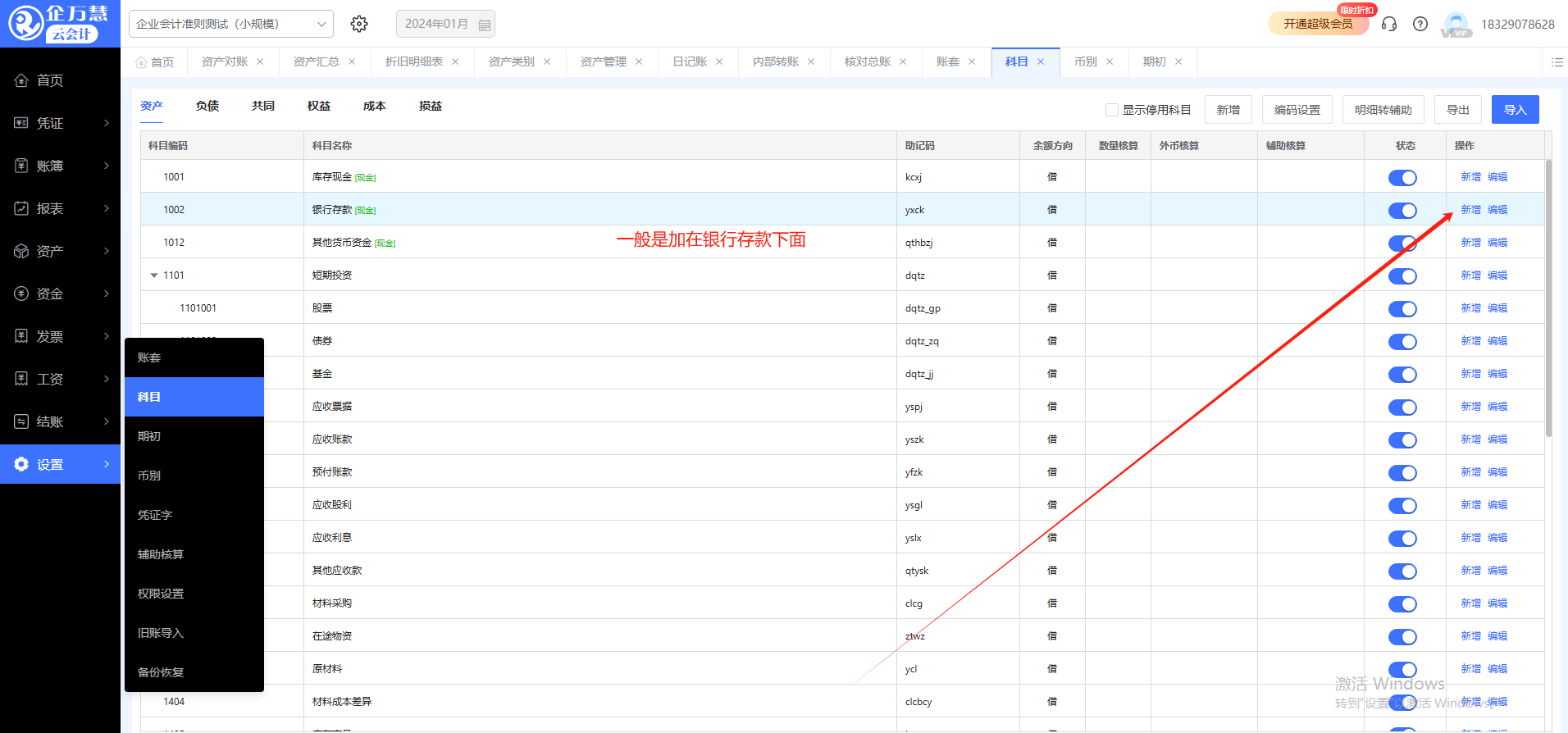Click the customer service headset icon
Image resolution: width=1568 pixels, height=733 pixels.
click(x=1389, y=24)
